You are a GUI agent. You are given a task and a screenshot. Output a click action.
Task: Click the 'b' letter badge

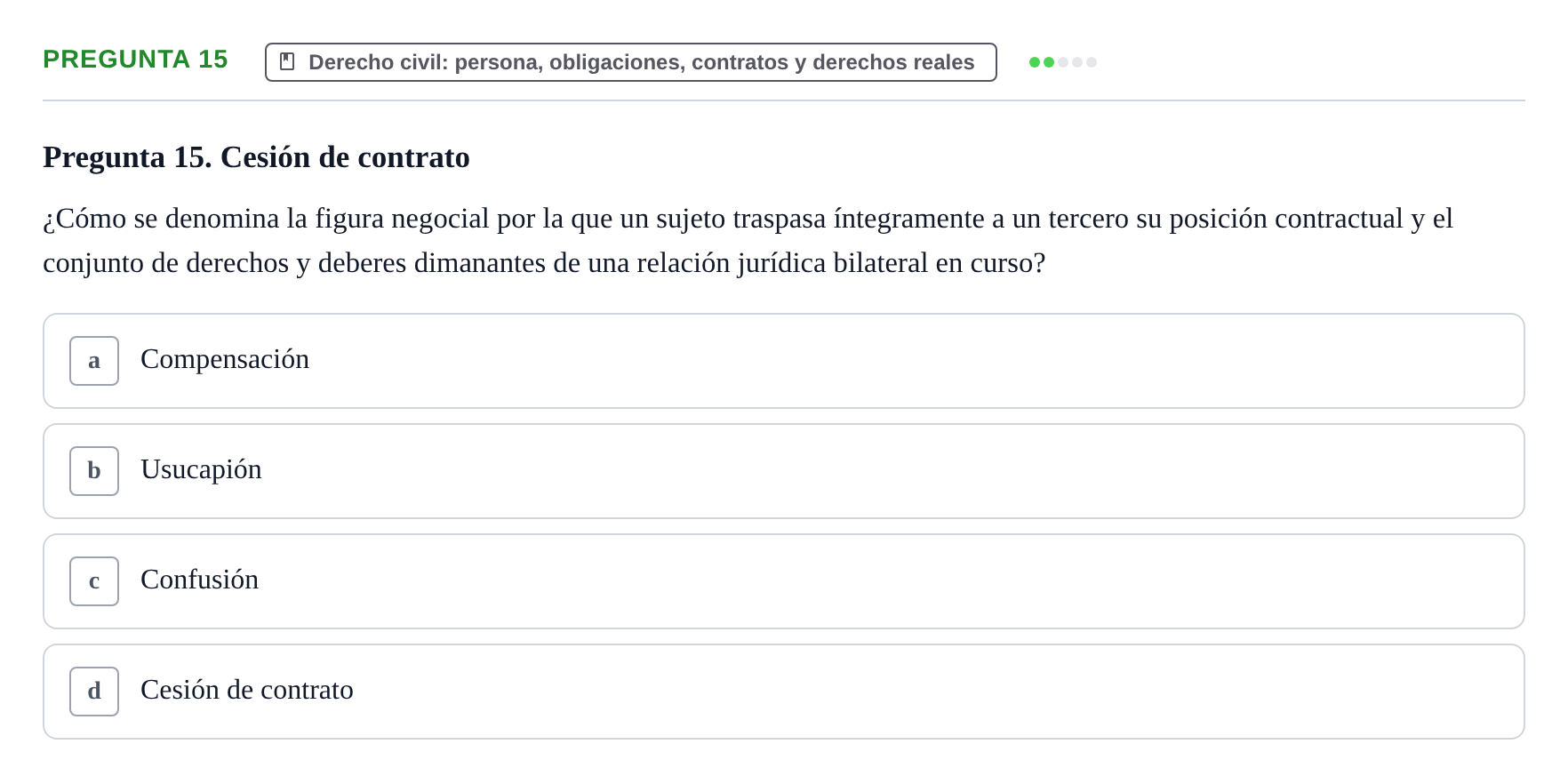tap(94, 471)
